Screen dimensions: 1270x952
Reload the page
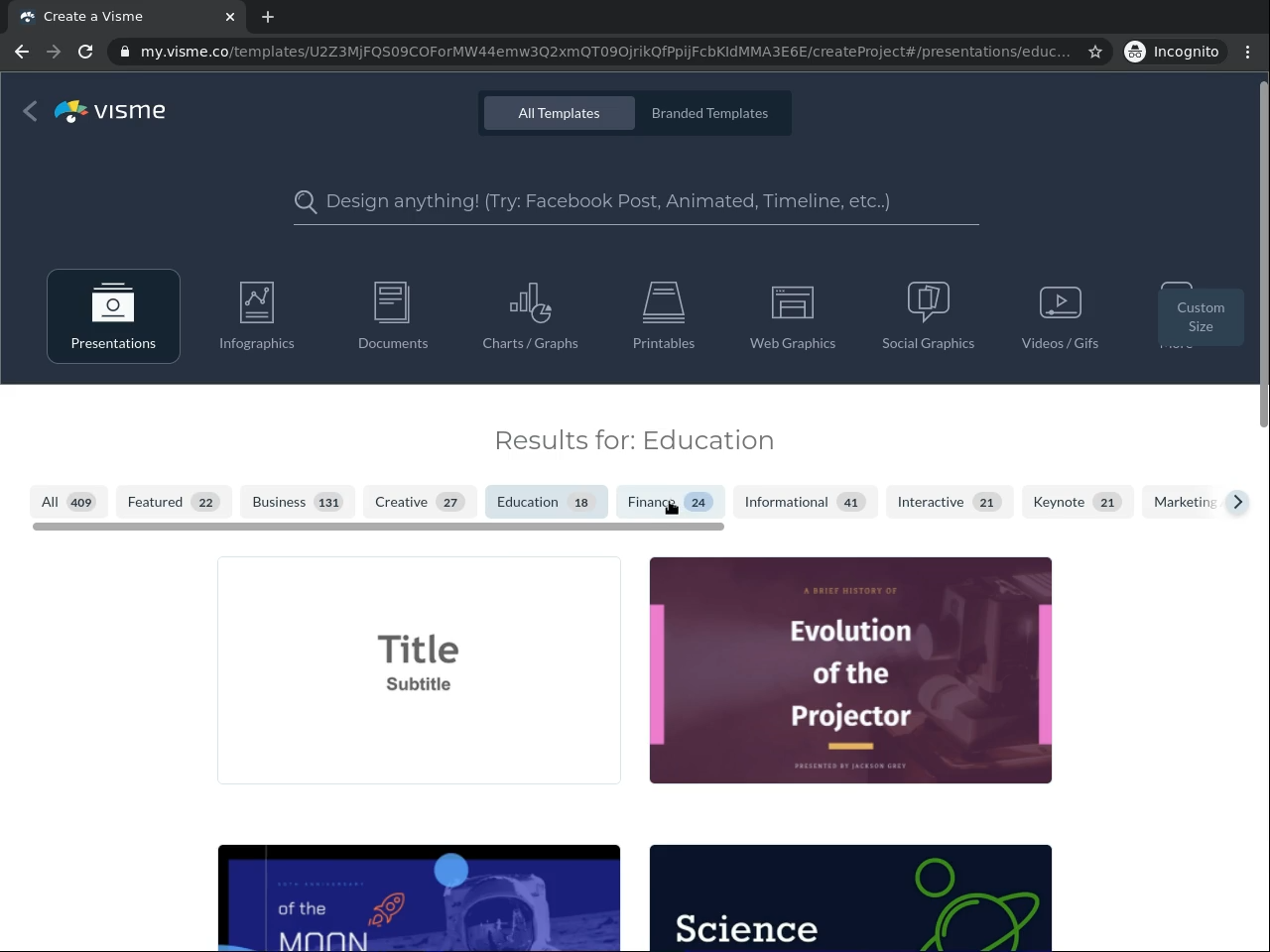(x=85, y=52)
